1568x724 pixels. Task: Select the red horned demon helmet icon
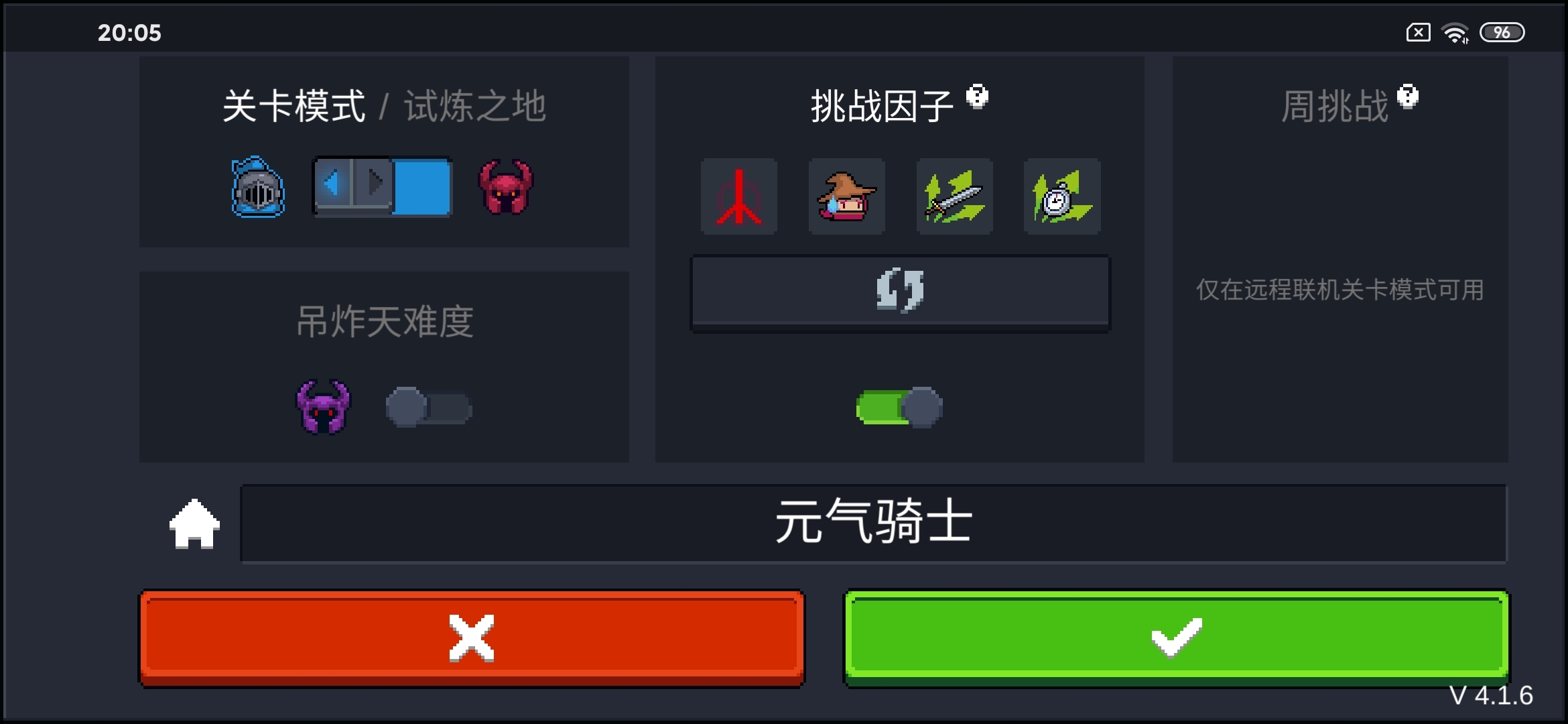(x=505, y=187)
